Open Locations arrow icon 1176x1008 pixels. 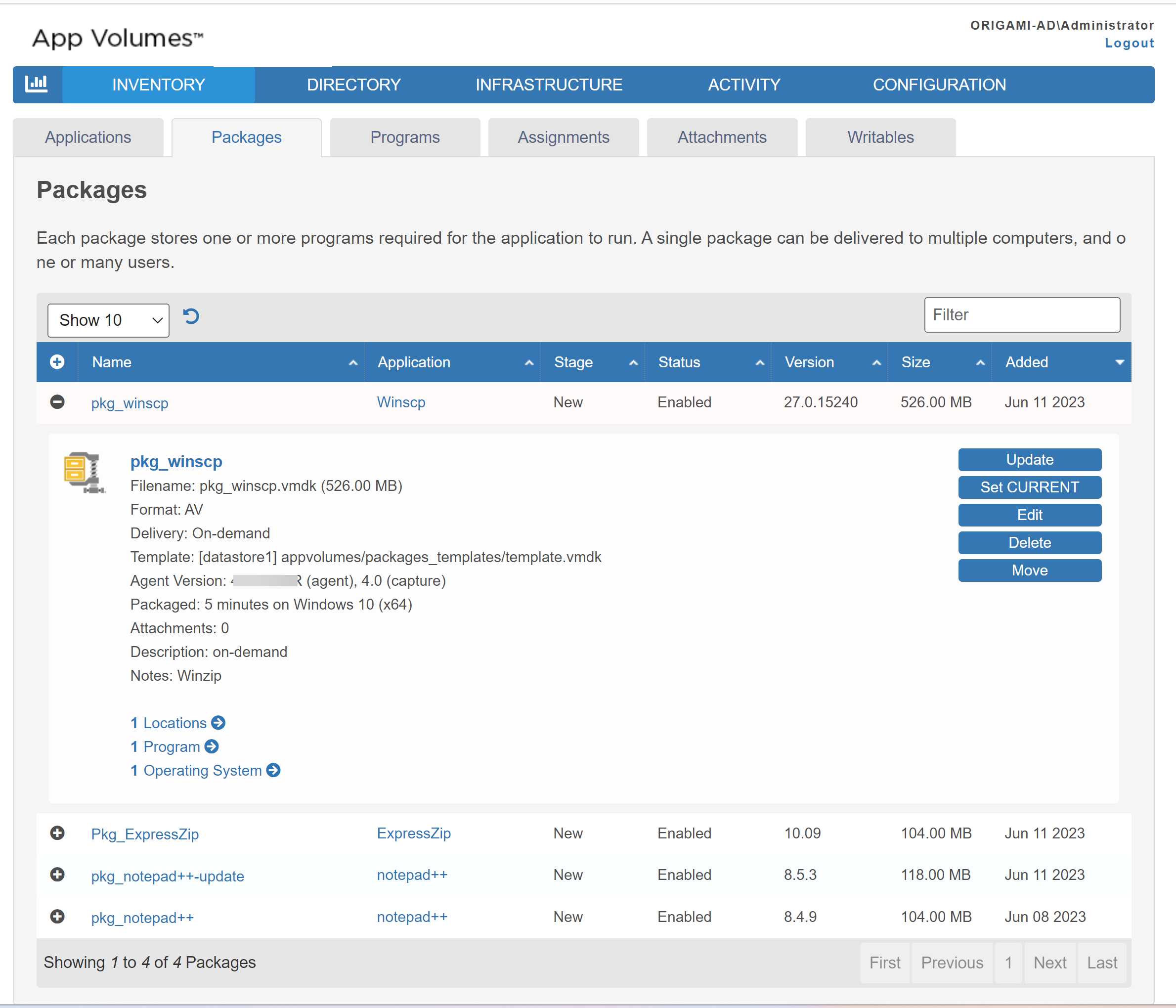coord(218,723)
